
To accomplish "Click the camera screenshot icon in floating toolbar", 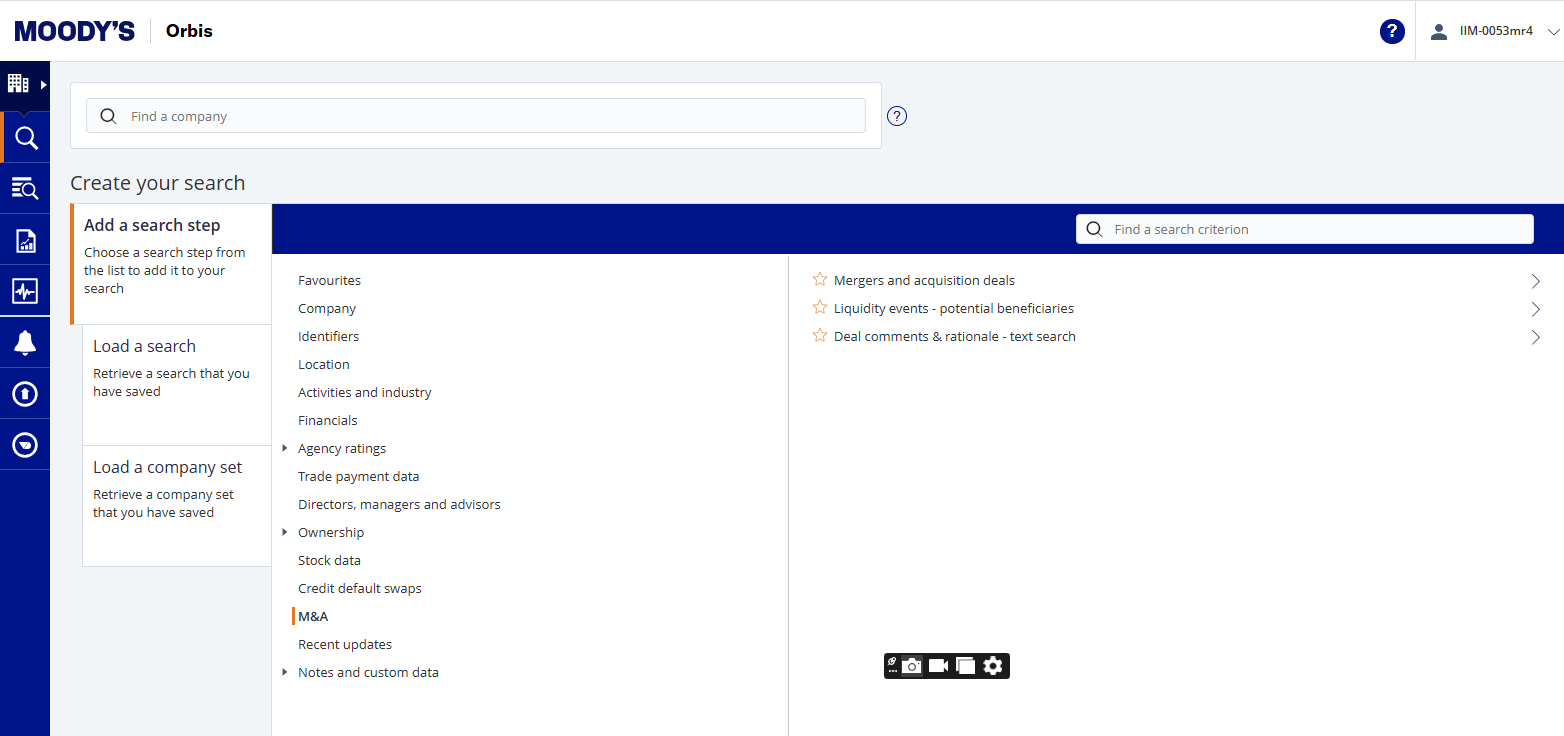I will tap(911, 666).
